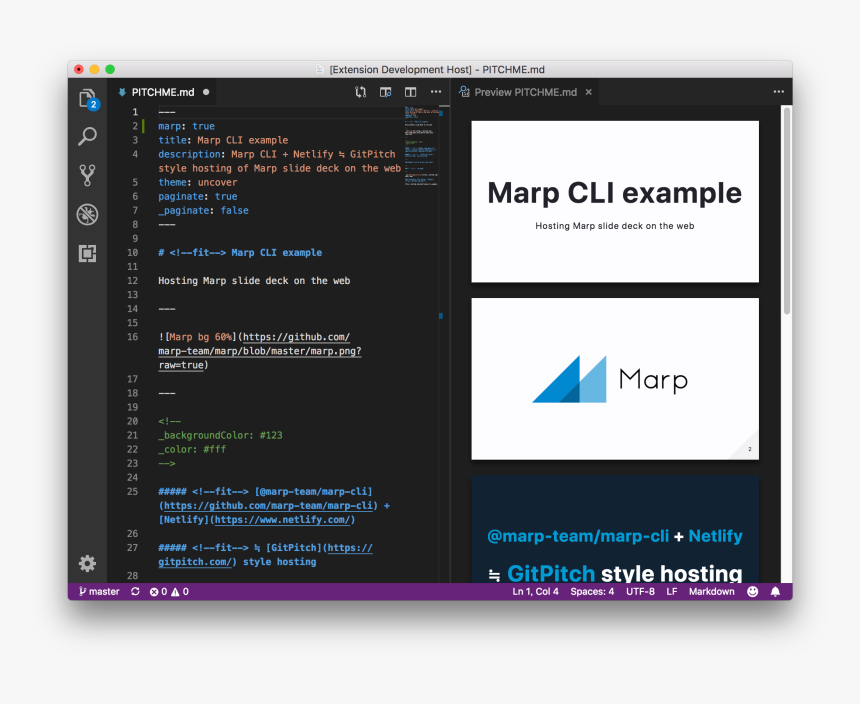This screenshot has width=860, height=704.
Task: Click the GitPitch link in preview slide
Action: (x=551, y=574)
